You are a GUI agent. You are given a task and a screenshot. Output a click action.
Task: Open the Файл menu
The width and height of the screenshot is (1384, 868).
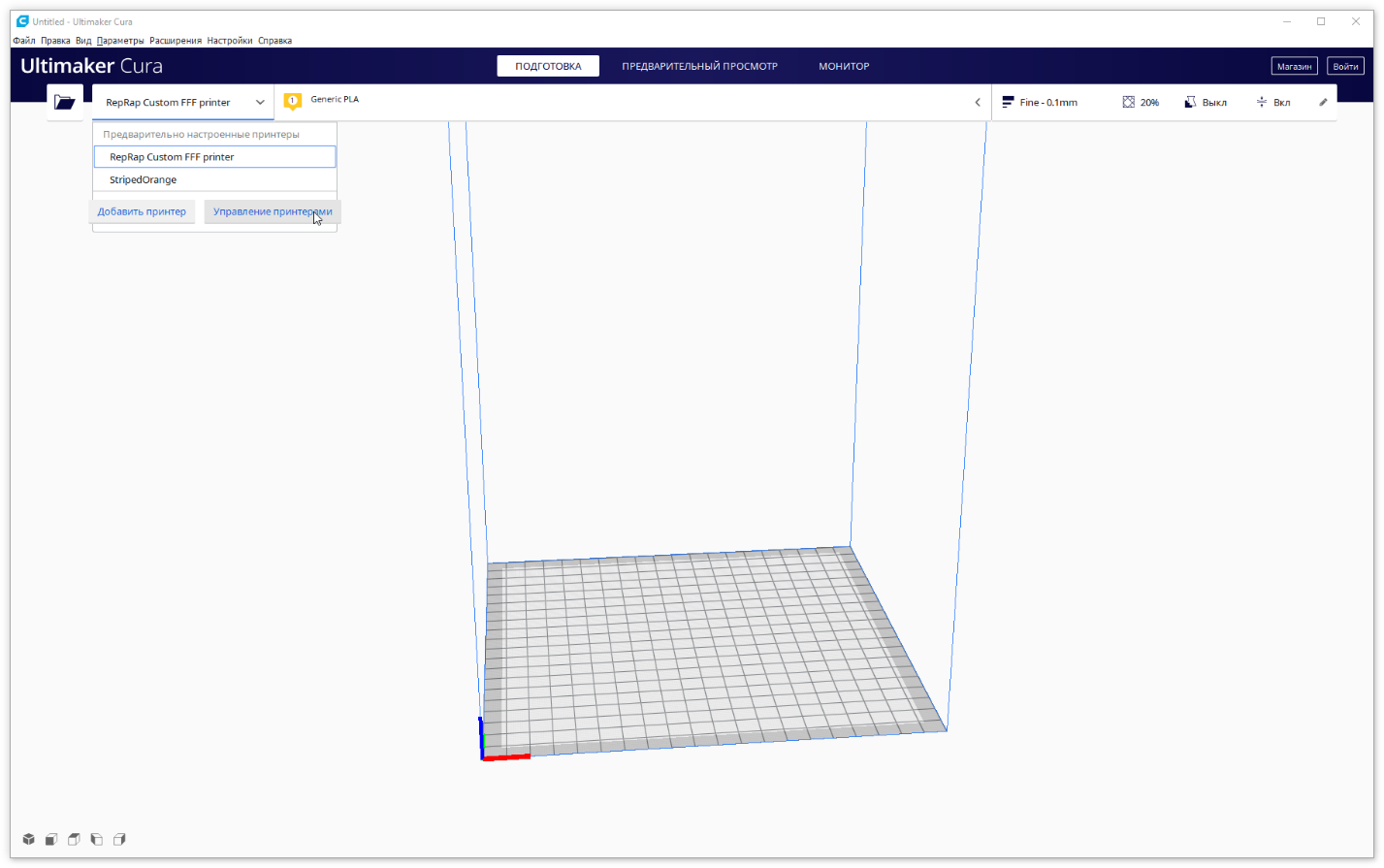pos(23,41)
